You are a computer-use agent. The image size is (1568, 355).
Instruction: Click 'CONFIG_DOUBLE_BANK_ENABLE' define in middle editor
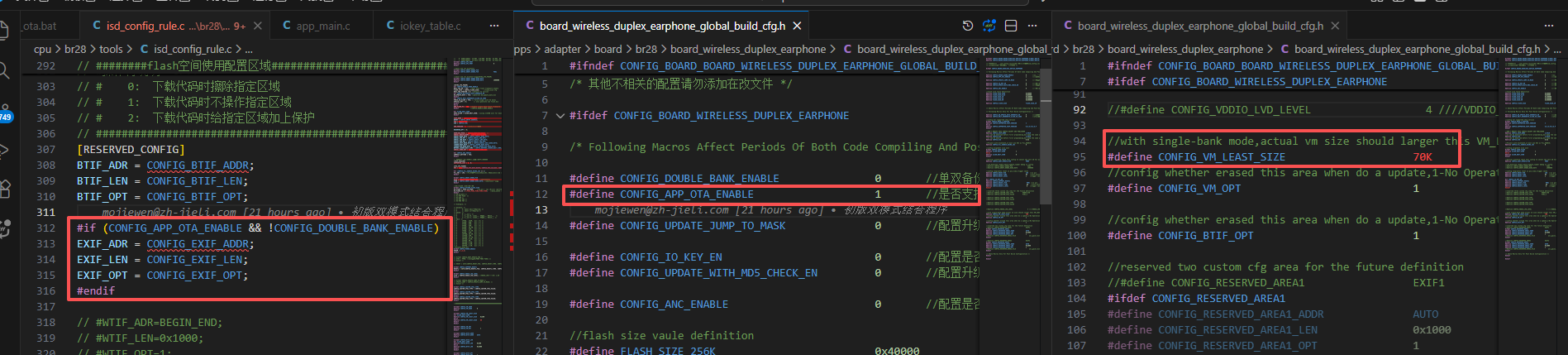coord(699,179)
